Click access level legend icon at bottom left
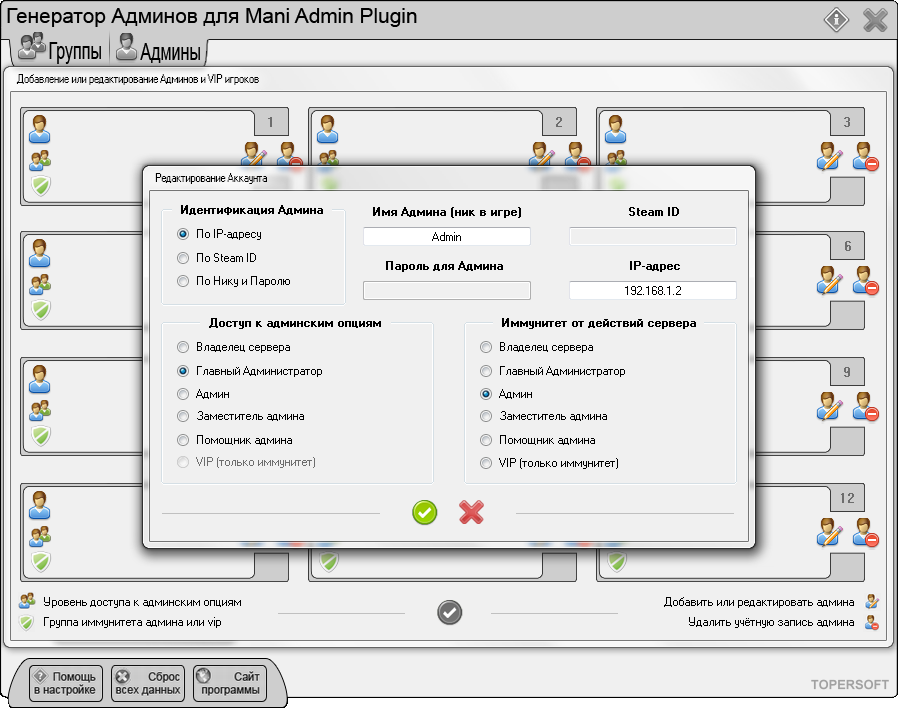This screenshot has width=898, height=708. point(27,601)
